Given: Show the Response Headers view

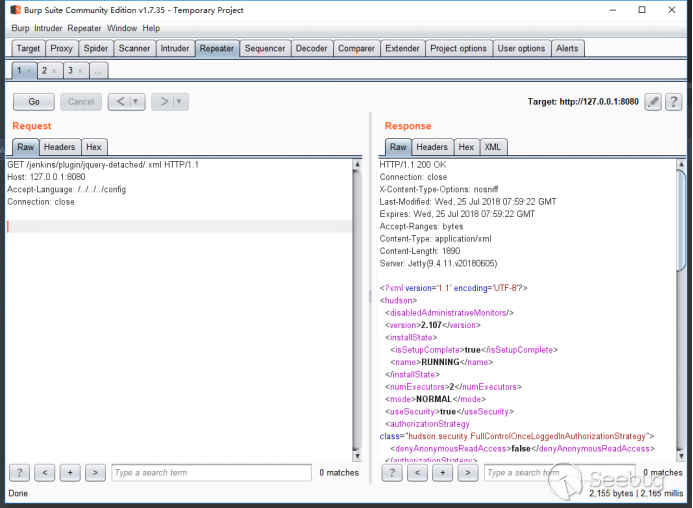Looking at the screenshot, I should 432,147.
